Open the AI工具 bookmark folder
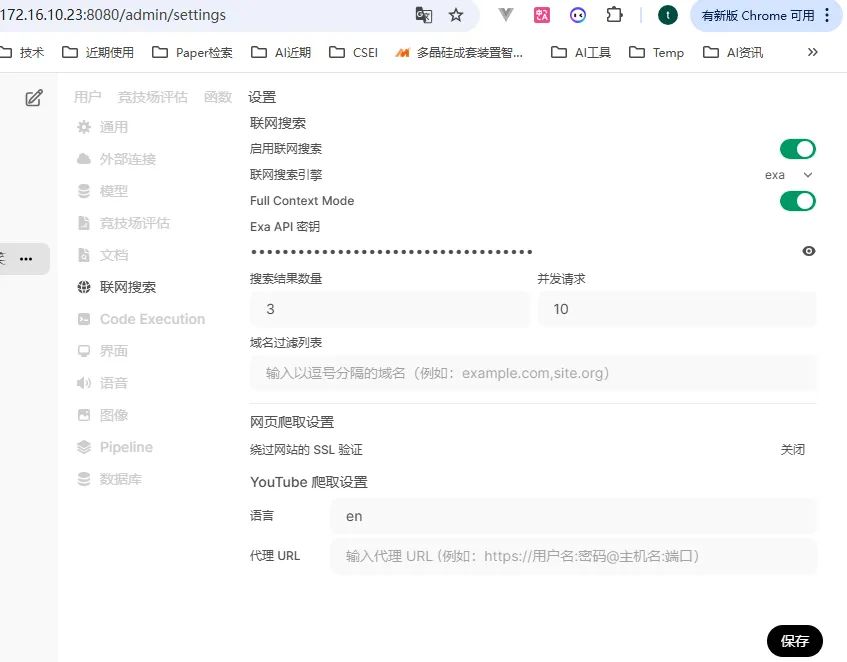The image size is (847, 662). (x=581, y=52)
